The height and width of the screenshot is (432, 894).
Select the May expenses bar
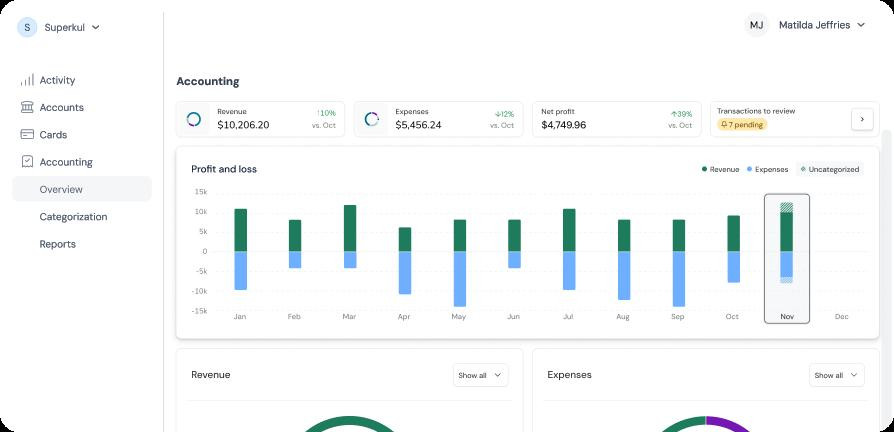pos(460,279)
